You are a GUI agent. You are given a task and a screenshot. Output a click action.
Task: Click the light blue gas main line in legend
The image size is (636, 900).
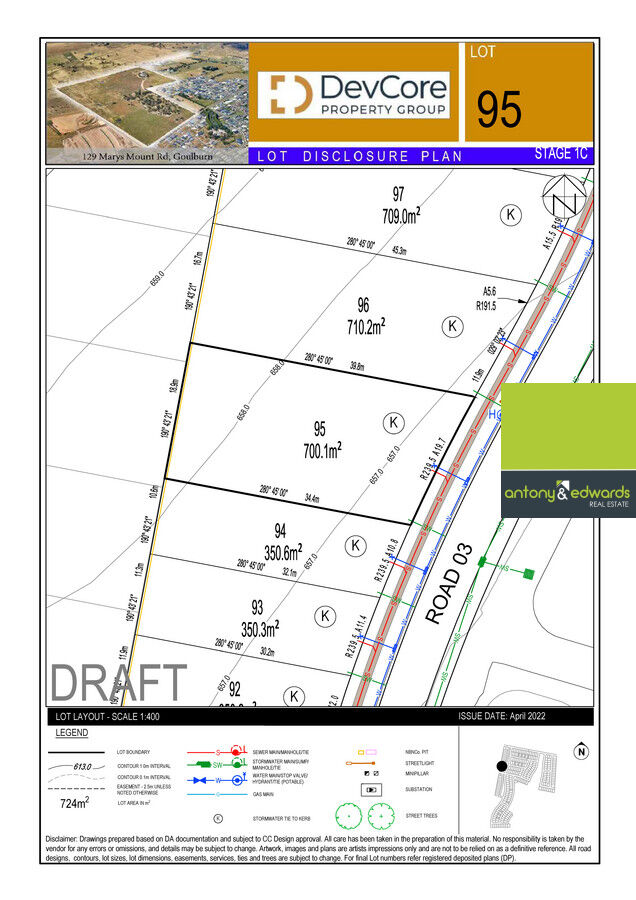coord(217,794)
